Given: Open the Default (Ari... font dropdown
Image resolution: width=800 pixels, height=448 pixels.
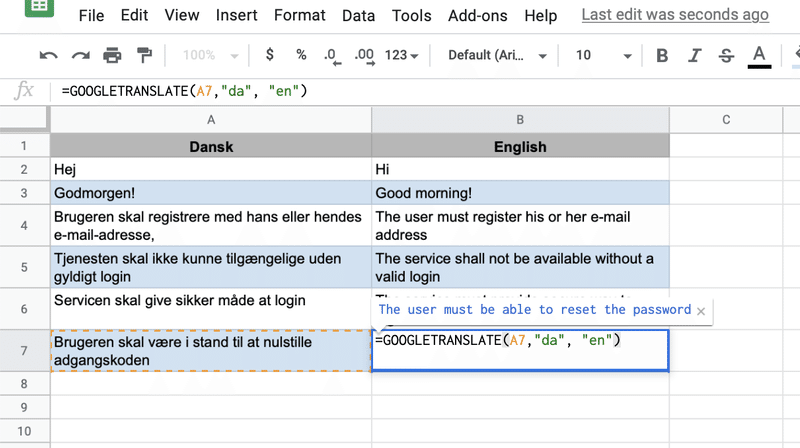Looking at the screenshot, I should [x=497, y=55].
